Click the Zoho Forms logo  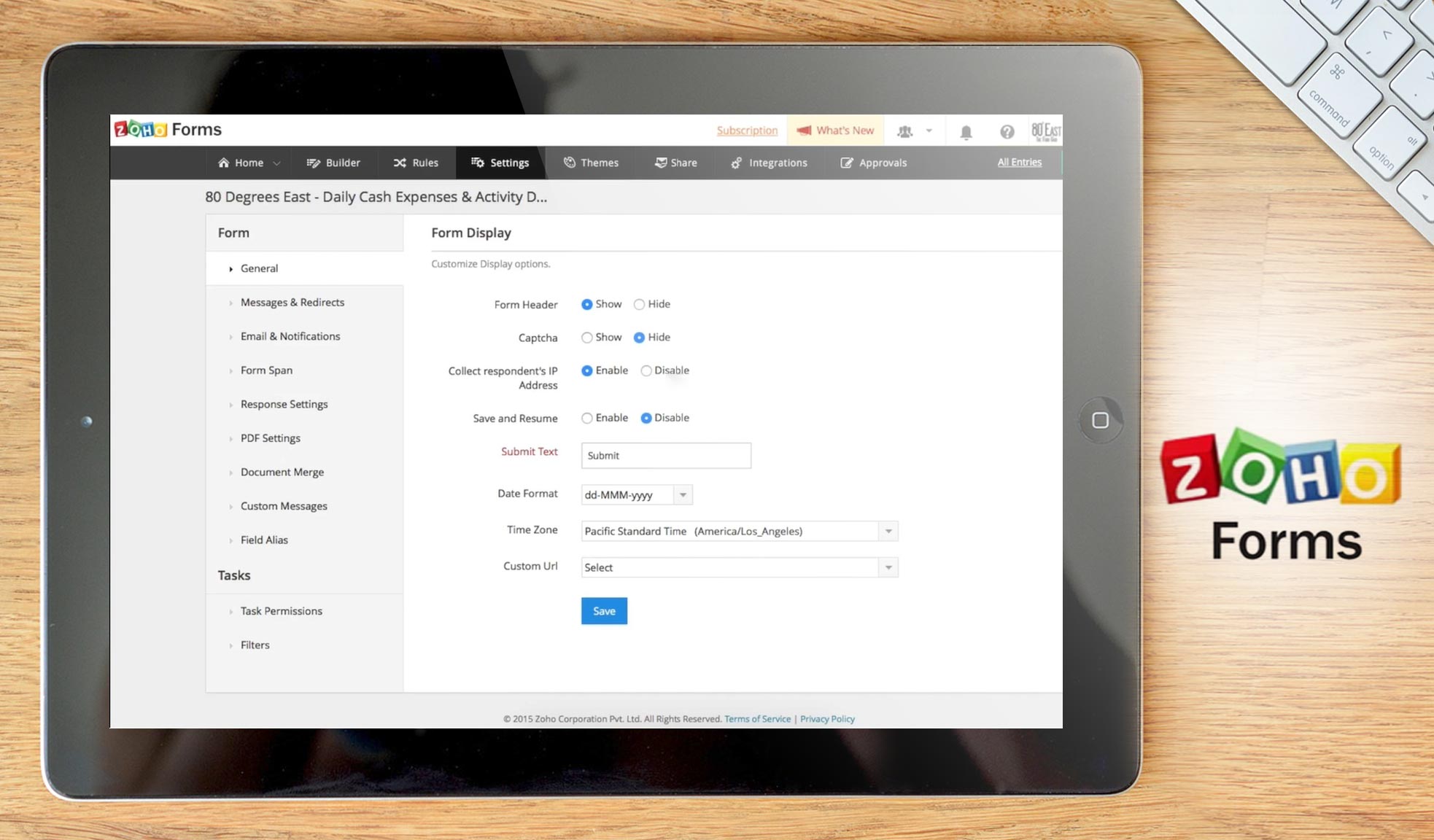pos(168,130)
